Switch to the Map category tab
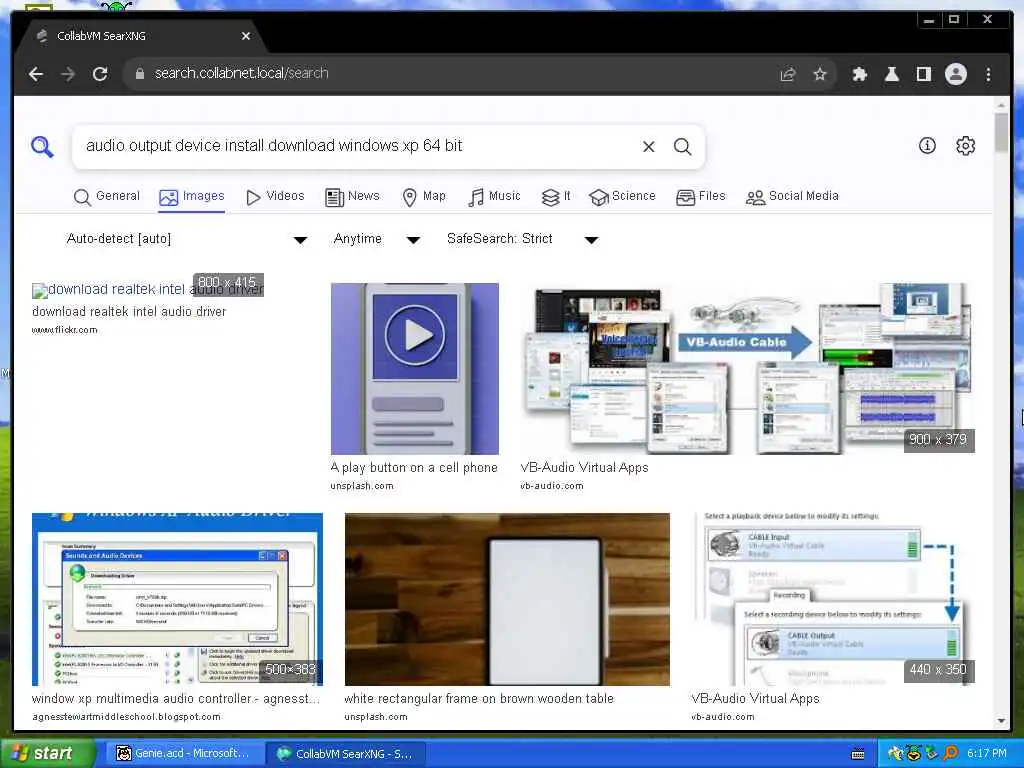The width and height of the screenshot is (1024, 768). [x=424, y=197]
